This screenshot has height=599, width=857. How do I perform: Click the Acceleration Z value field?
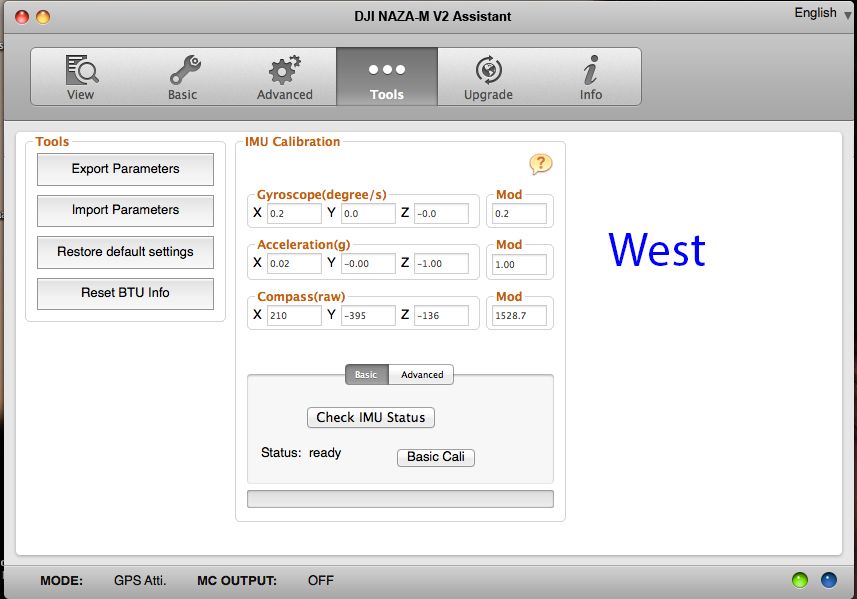click(x=441, y=263)
